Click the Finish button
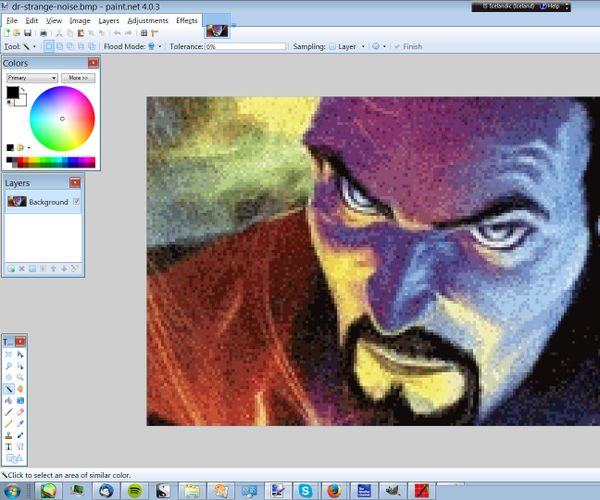This screenshot has height=500, width=600. pyautogui.click(x=408, y=47)
